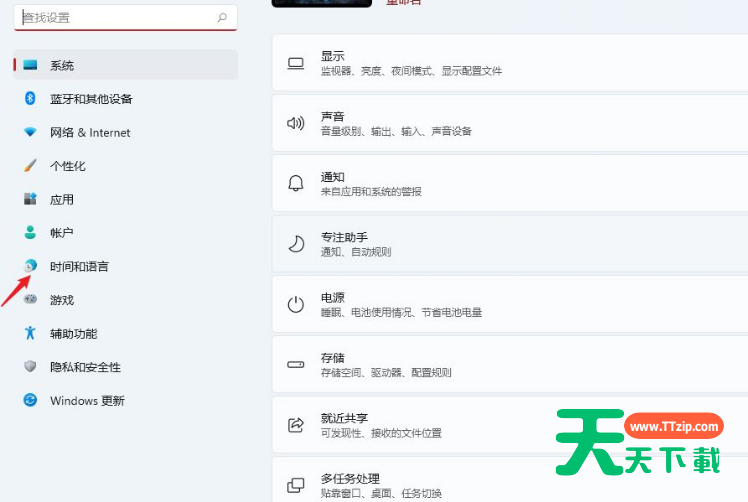Open 专注助手 focus assist settings
Image resolution: width=748 pixels, height=502 pixels.
pyautogui.click(x=510, y=244)
